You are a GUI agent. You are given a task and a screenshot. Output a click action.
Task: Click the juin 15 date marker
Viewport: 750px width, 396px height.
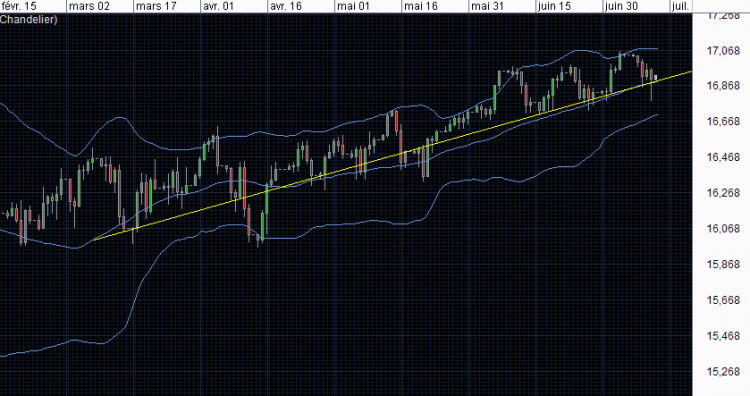click(554, 6)
